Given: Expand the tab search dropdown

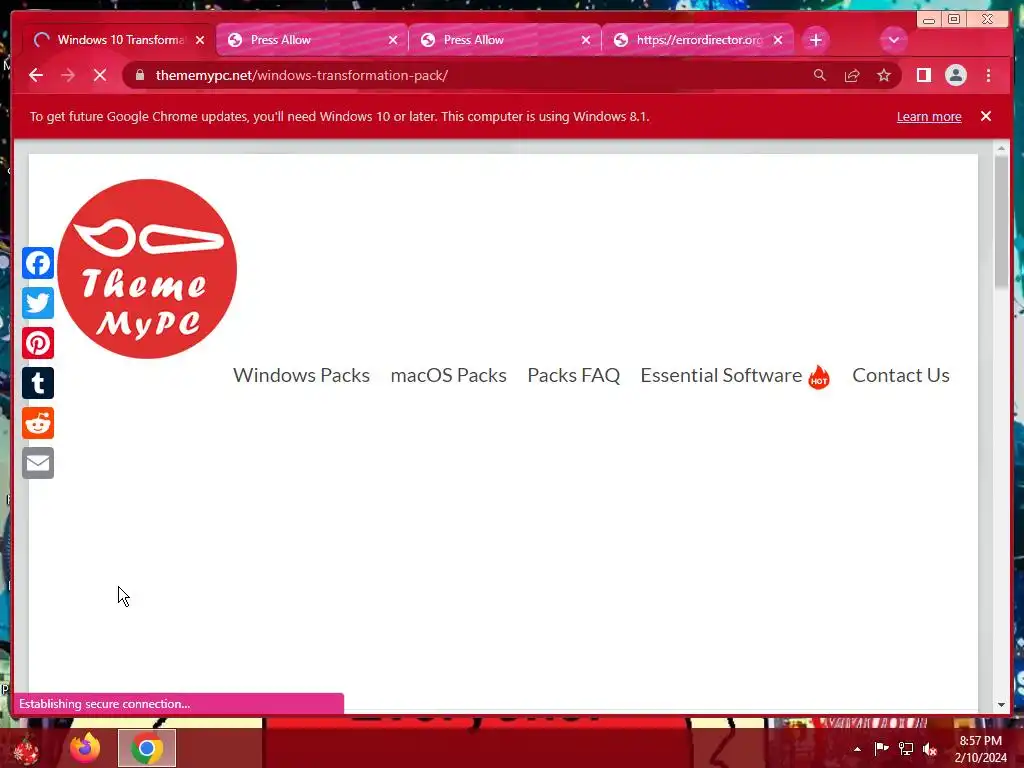Looking at the screenshot, I should point(893,40).
